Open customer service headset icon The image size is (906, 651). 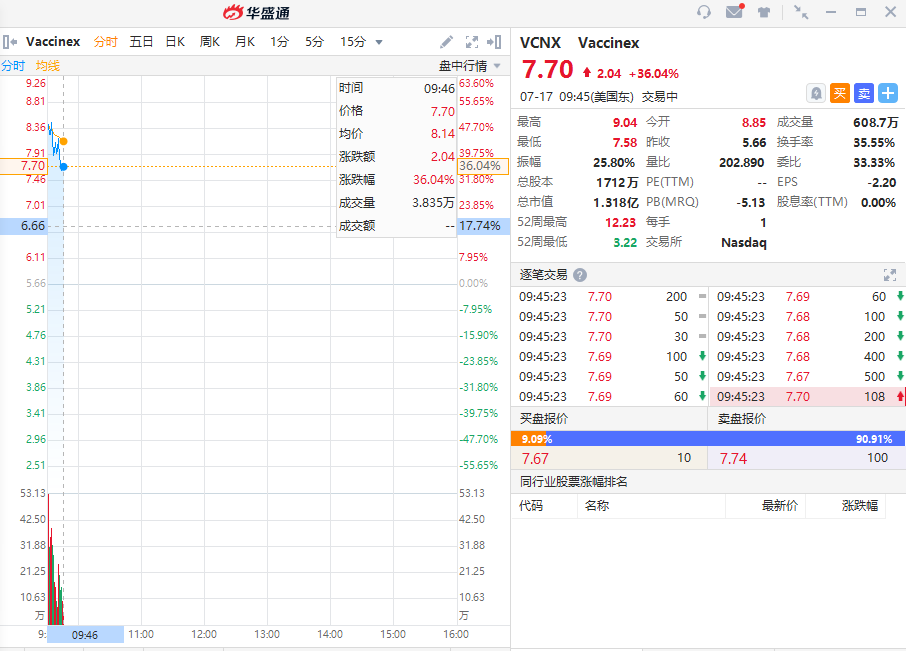[704, 12]
